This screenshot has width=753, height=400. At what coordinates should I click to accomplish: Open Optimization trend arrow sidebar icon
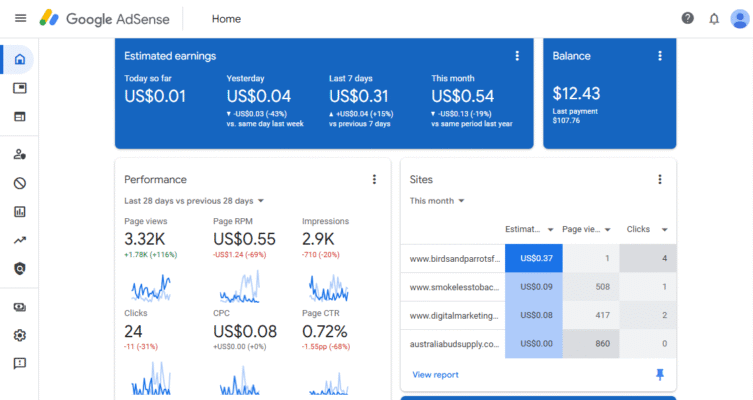pos(20,240)
